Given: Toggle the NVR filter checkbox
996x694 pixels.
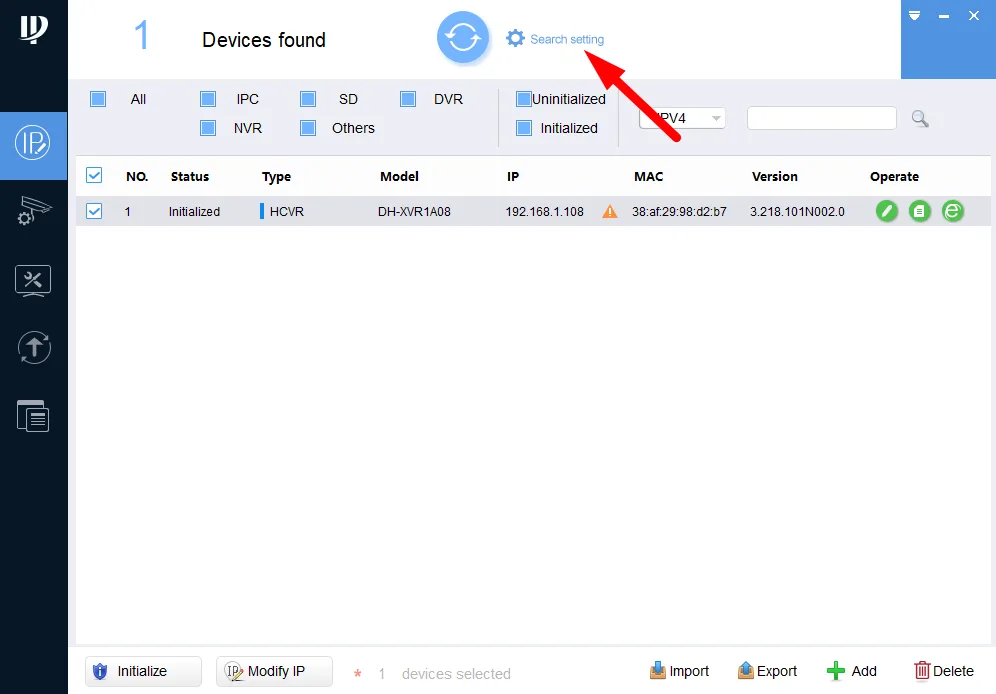Looking at the screenshot, I should [208, 128].
